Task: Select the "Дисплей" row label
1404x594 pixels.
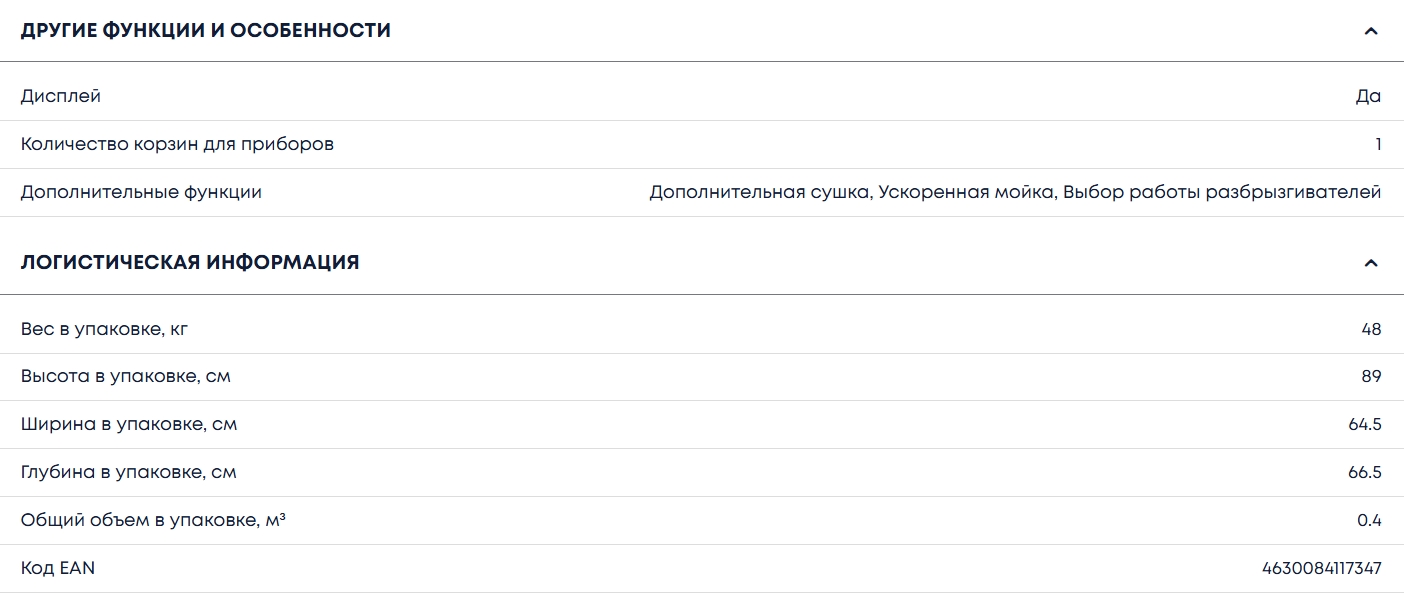Action: coord(61,96)
